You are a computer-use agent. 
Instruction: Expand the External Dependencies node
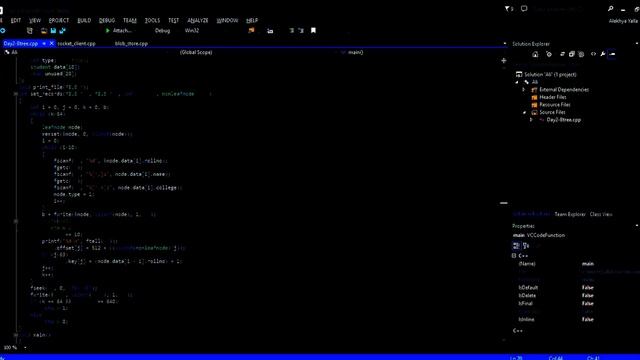[524, 89]
